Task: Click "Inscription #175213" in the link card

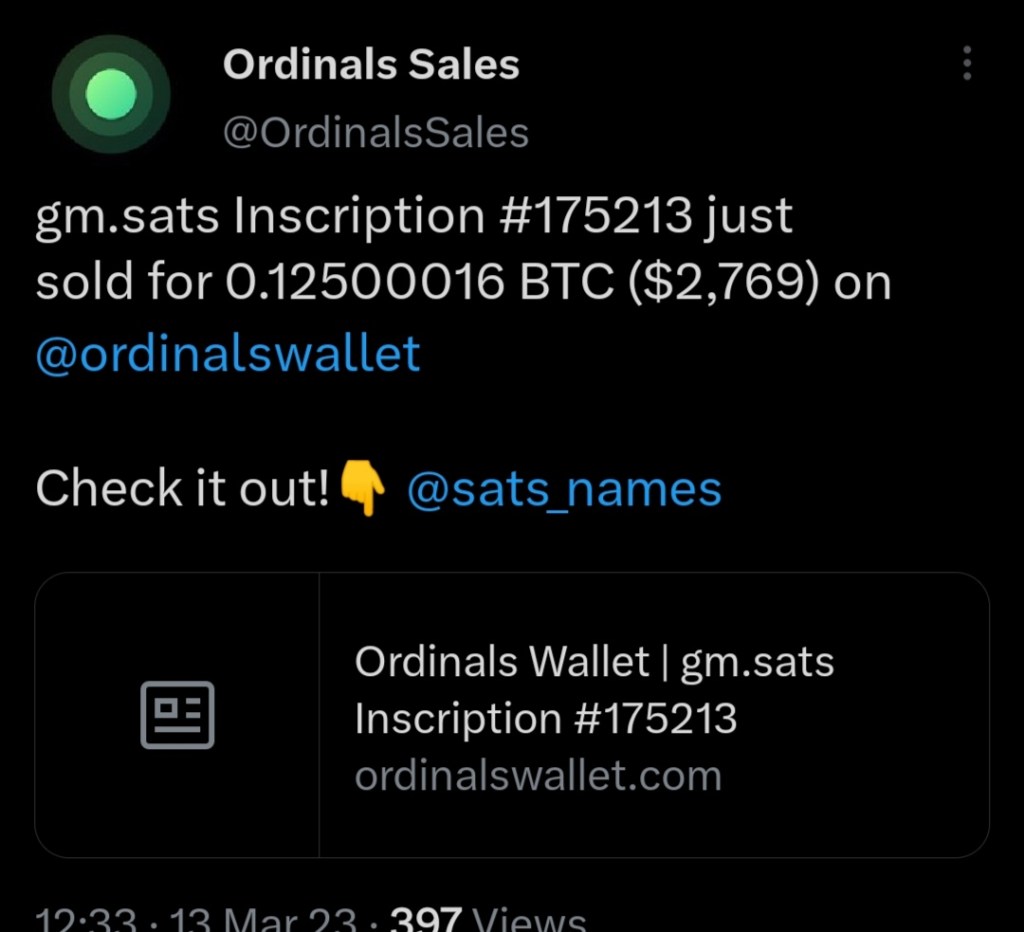Action: point(545,719)
